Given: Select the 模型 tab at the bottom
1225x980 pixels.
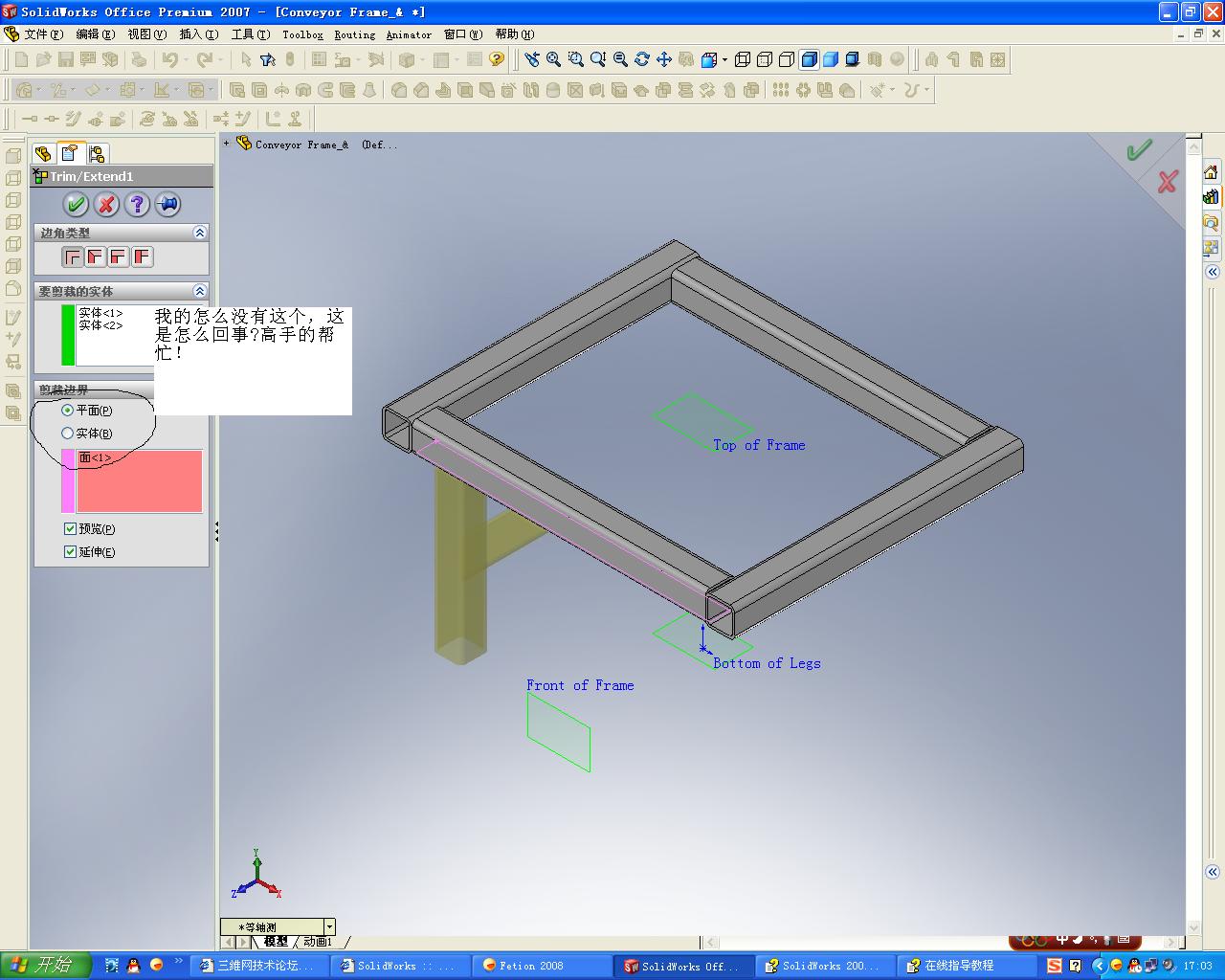Looking at the screenshot, I should pos(275,942).
